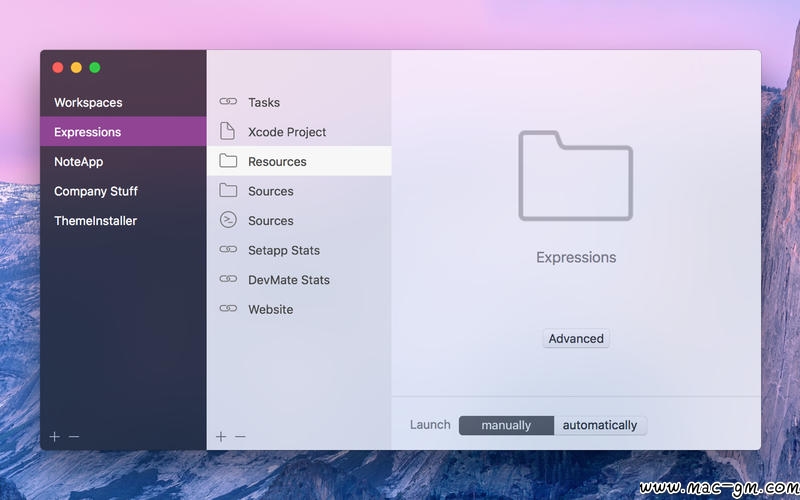Viewport: 800px width, 500px height.
Task: Click the Workspaces sidebar heading
Action: (x=88, y=103)
